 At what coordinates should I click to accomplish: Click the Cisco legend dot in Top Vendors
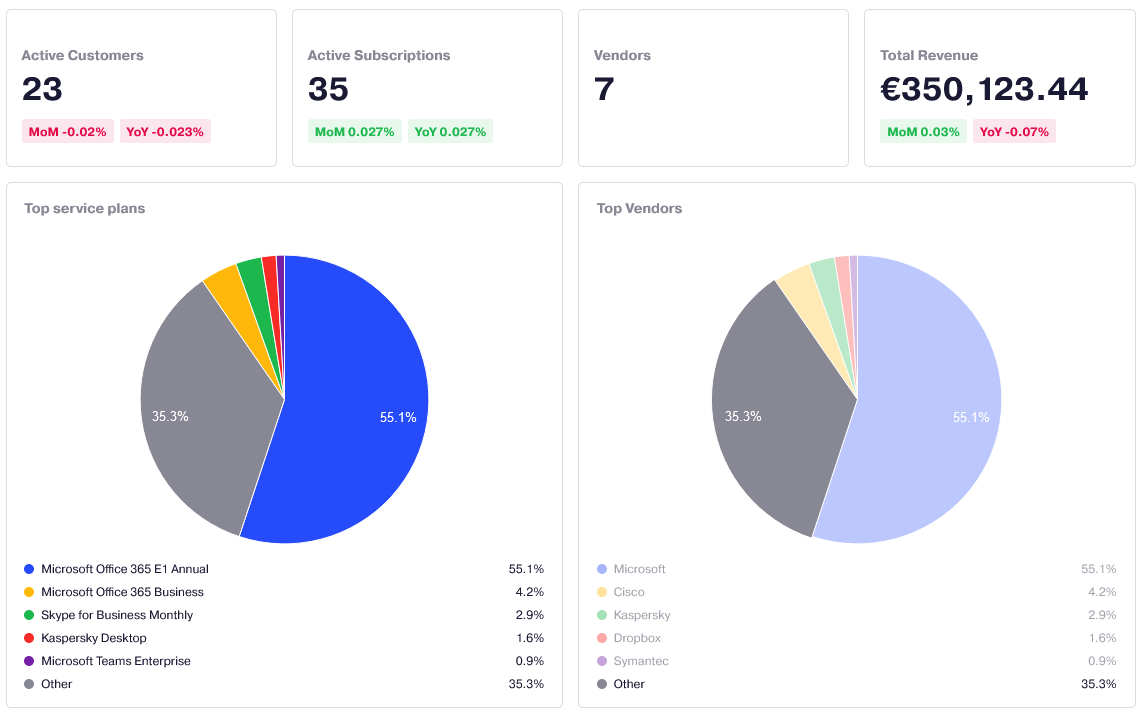pyautogui.click(x=600, y=591)
